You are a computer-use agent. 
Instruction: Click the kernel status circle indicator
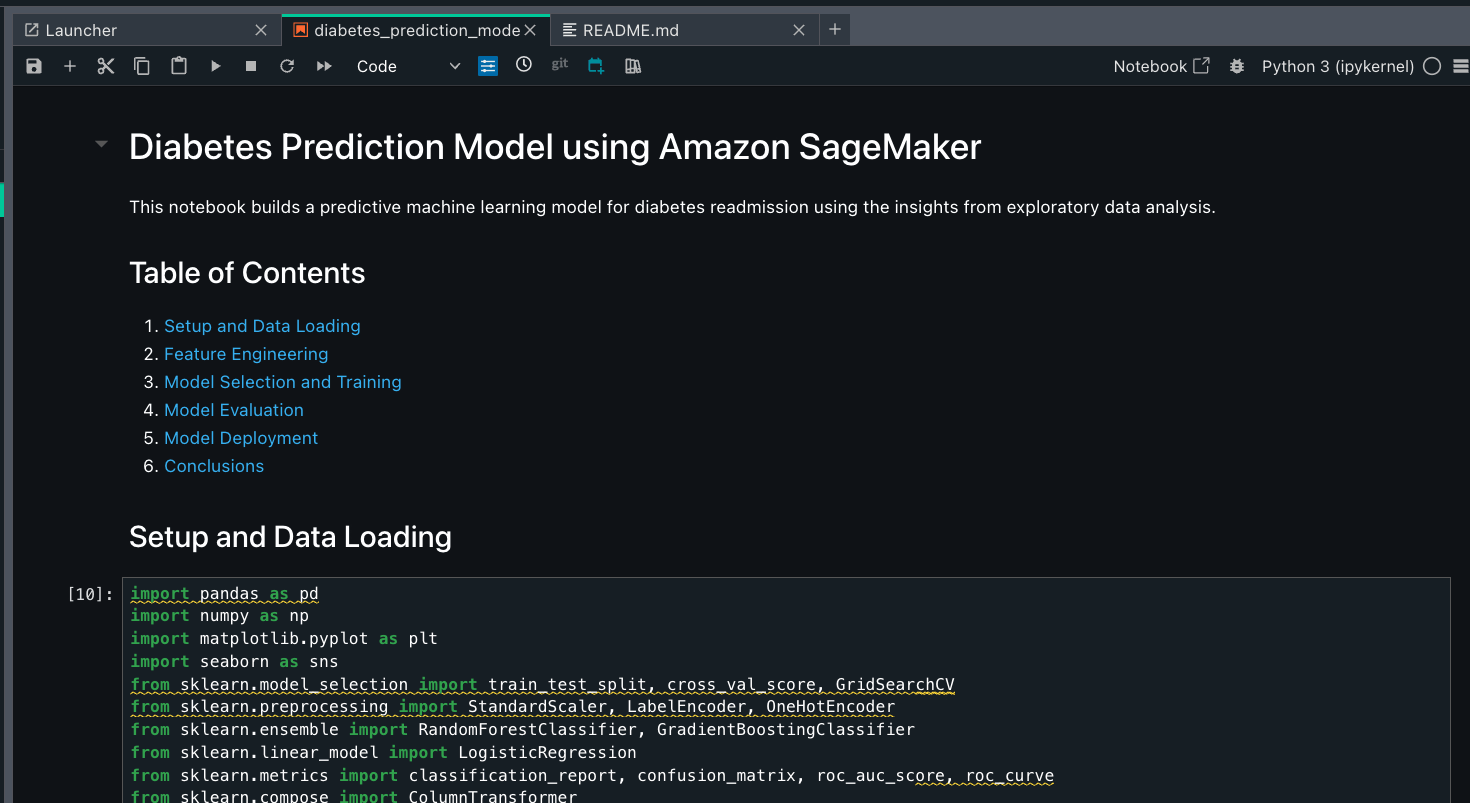coord(1432,66)
